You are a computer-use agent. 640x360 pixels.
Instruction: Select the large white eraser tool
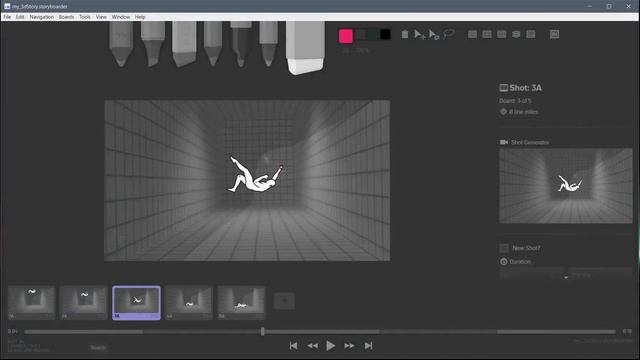point(305,48)
